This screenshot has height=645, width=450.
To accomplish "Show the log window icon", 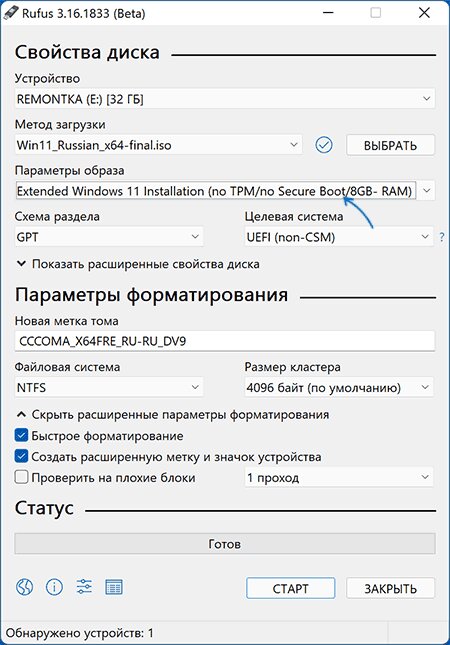I will click(x=114, y=587).
